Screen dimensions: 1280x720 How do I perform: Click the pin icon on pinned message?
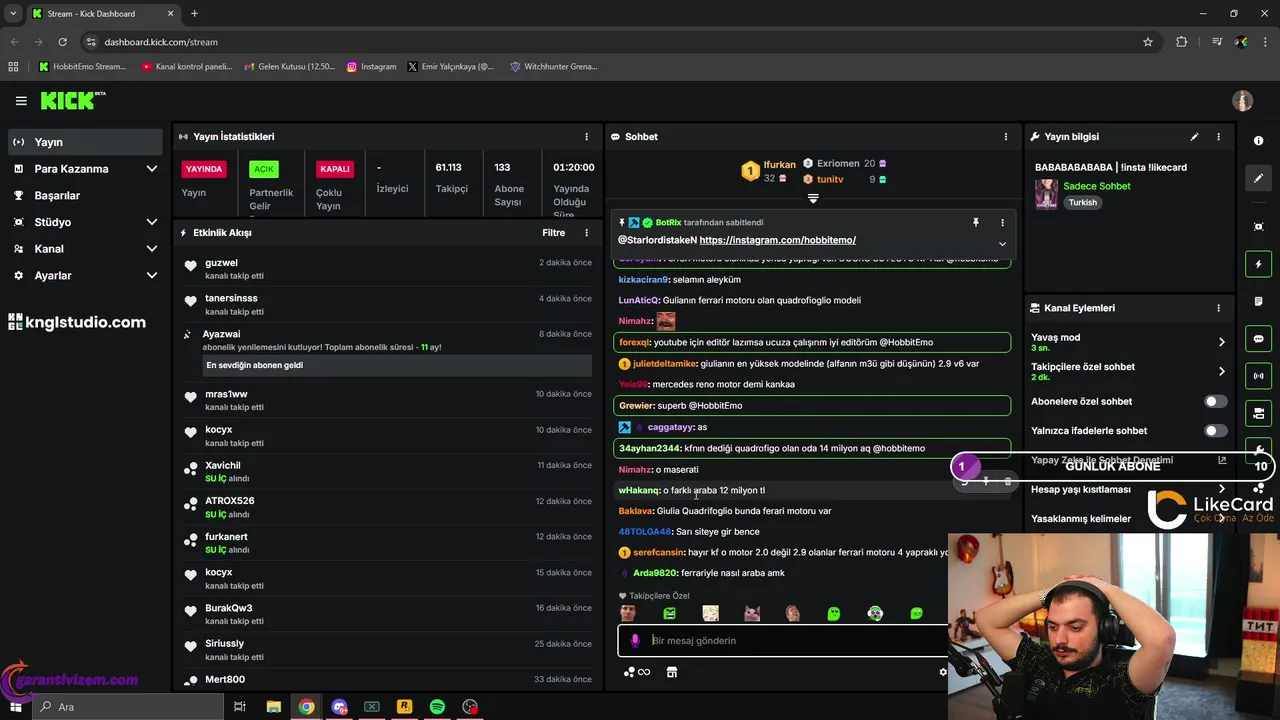click(x=976, y=223)
